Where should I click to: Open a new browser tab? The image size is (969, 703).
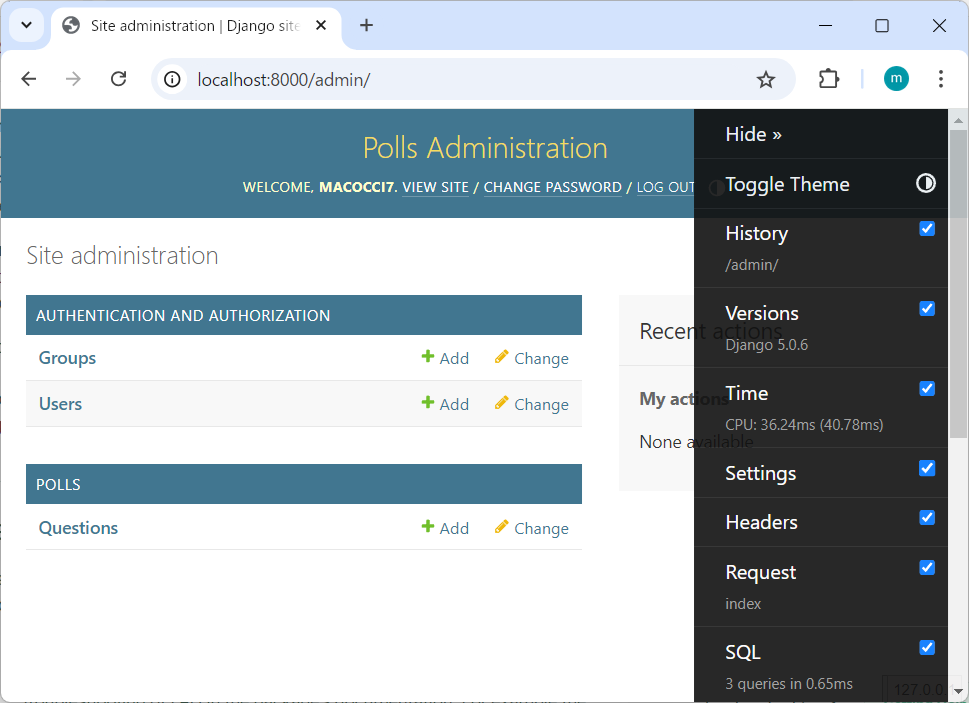[x=366, y=26]
